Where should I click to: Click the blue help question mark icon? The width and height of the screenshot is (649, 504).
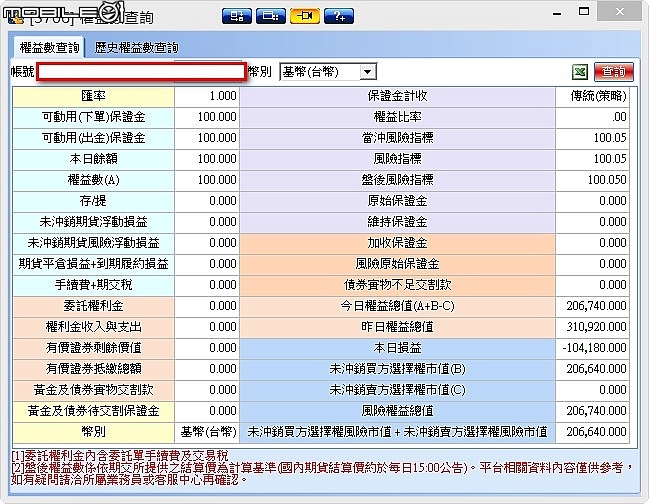(x=339, y=16)
